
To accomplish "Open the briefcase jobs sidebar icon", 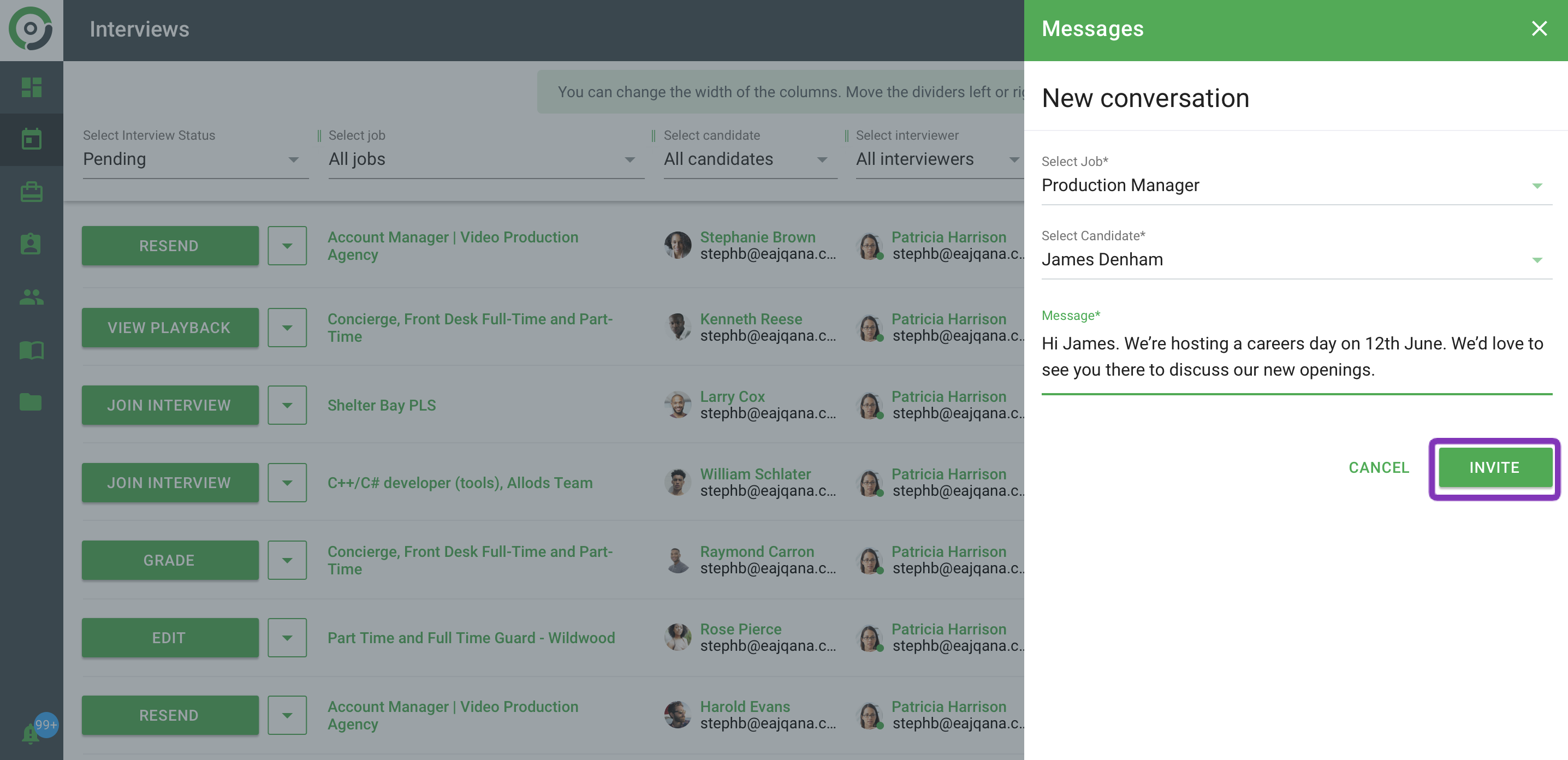I will click(31, 192).
